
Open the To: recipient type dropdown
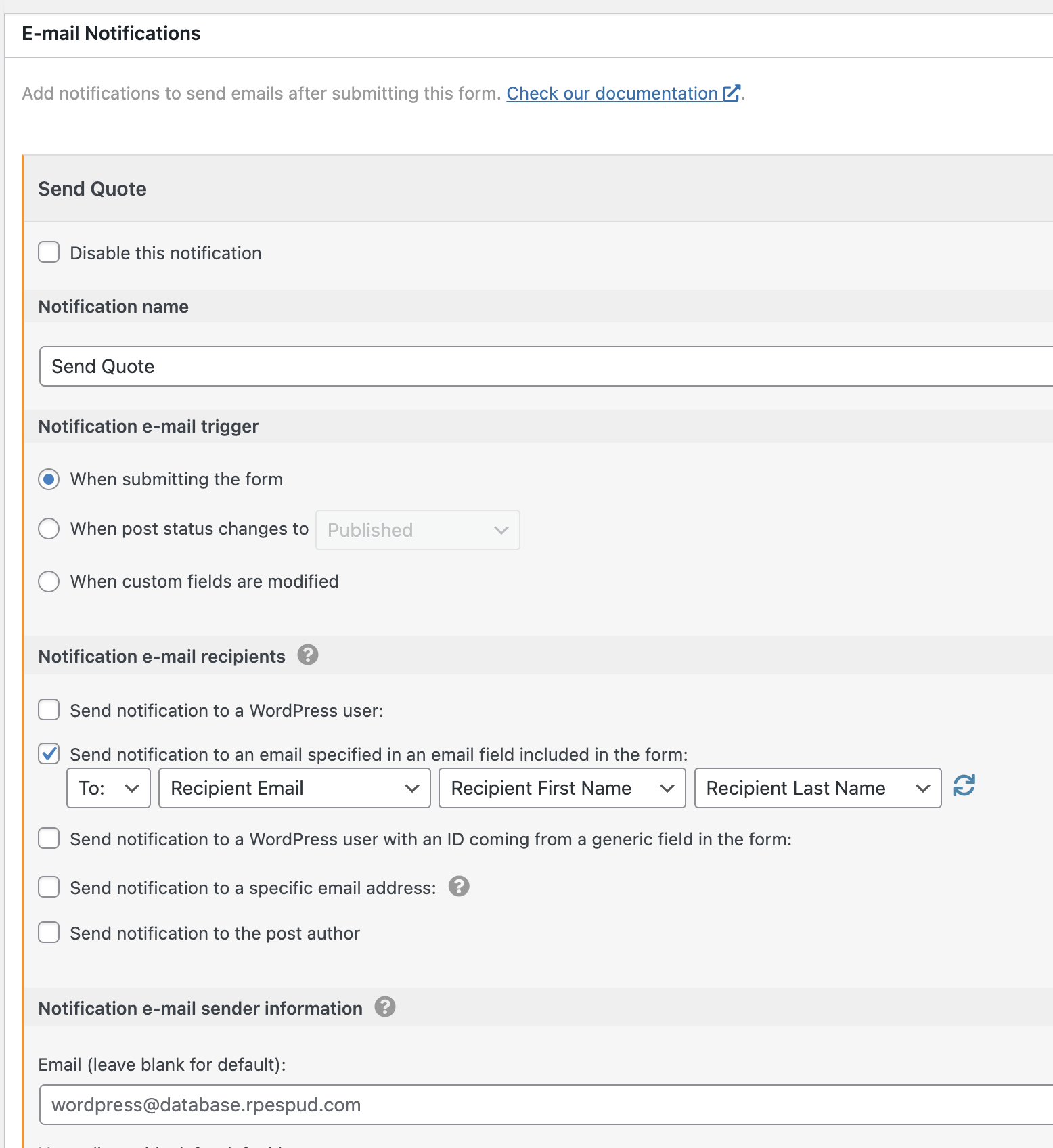click(108, 788)
